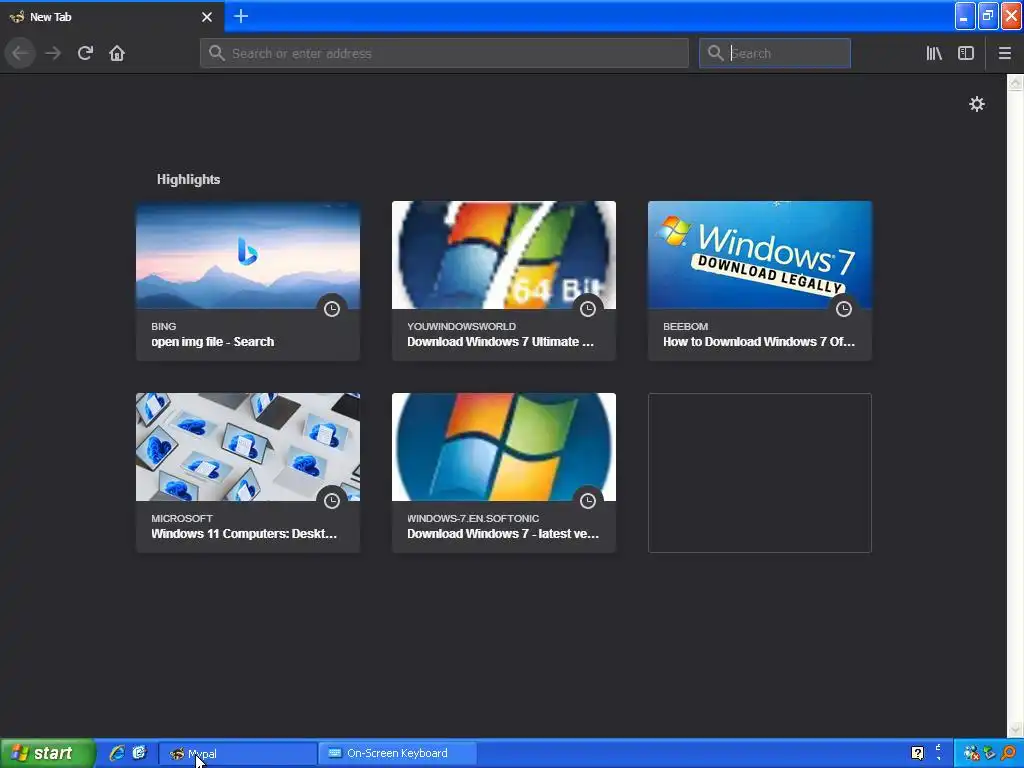Click 'How to Download Windows 7 Of...' title
1024x768 pixels.
coord(759,342)
